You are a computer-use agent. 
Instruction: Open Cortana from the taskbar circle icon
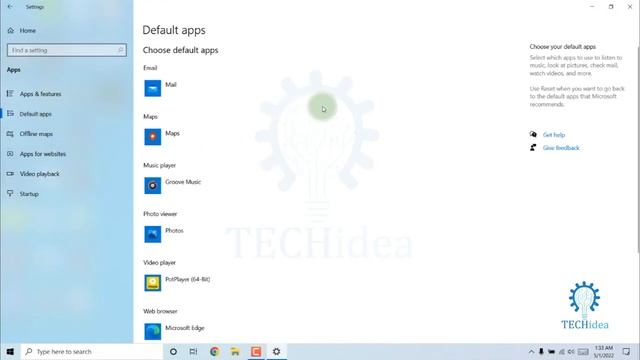click(x=173, y=351)
